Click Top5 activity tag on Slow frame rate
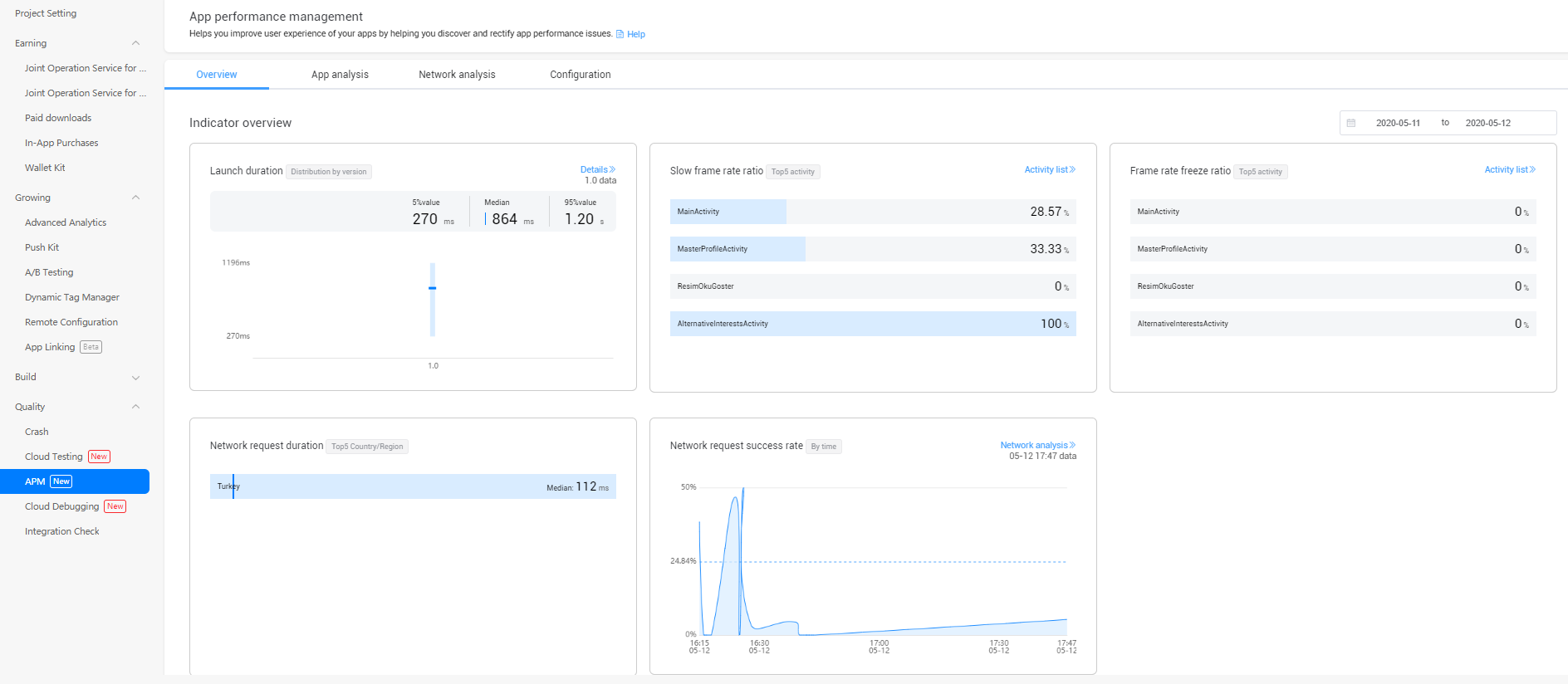 [x=793, y=172]
